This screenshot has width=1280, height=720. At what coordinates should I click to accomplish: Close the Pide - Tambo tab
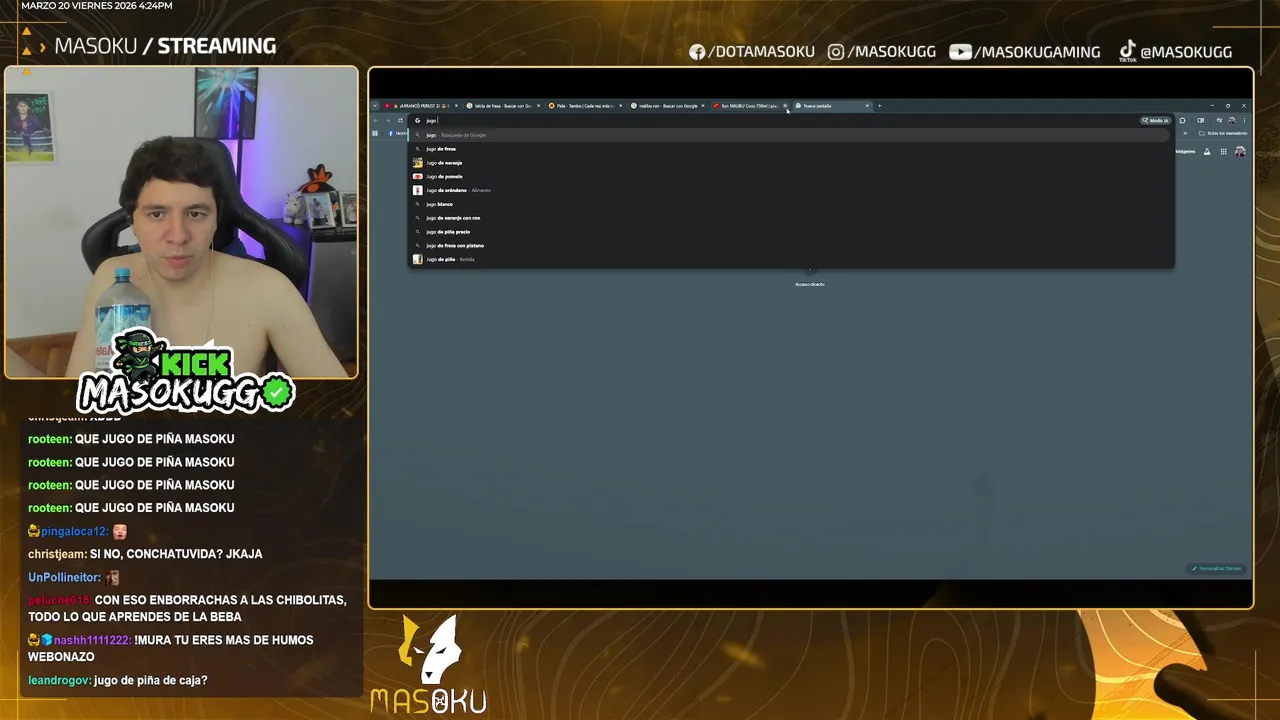point(620,105)
